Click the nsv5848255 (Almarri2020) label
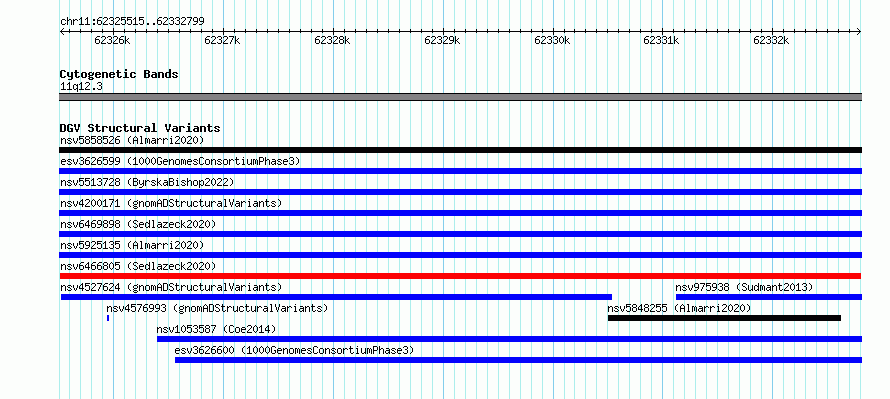The image size is (890, 399). click(679, 308)
